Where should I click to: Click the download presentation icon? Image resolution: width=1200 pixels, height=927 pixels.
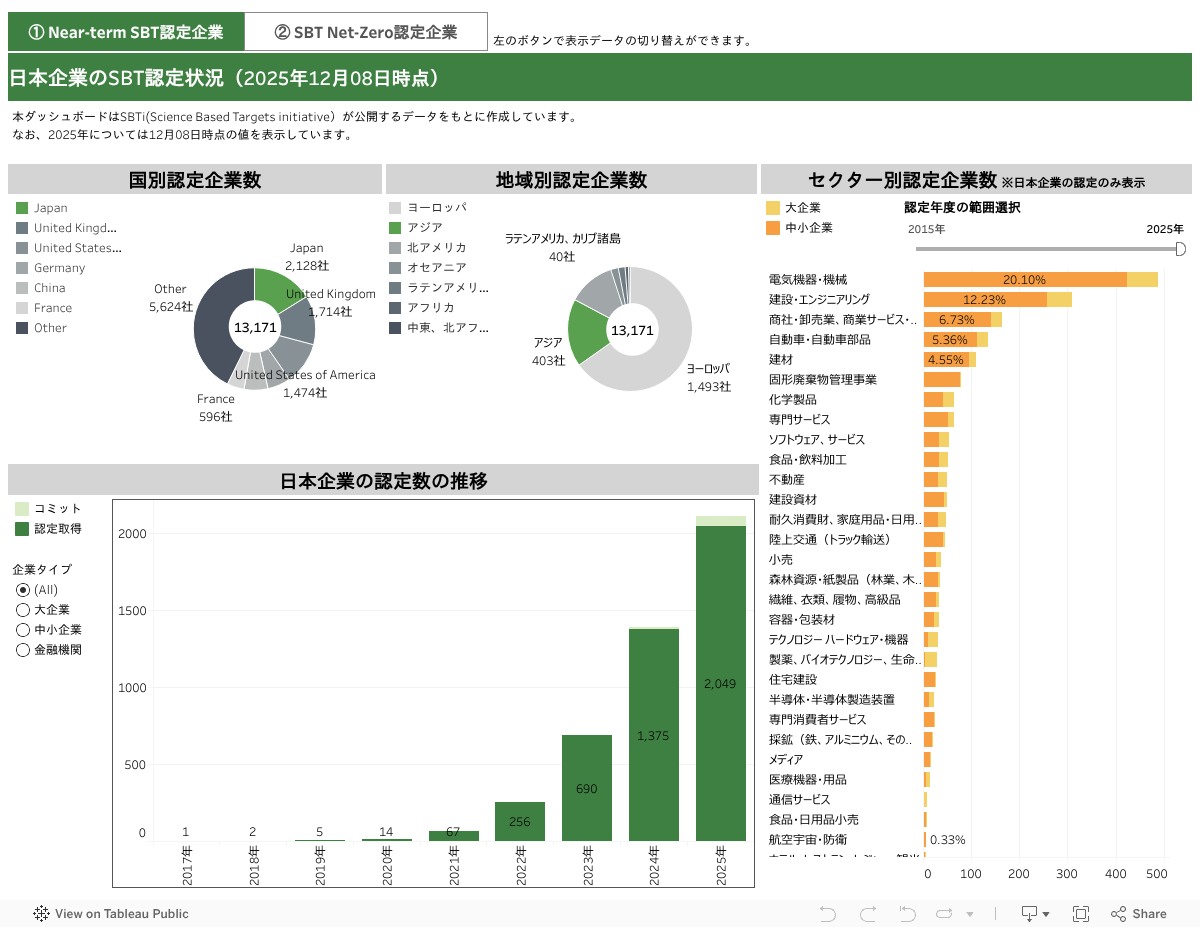click(1027, 913)
